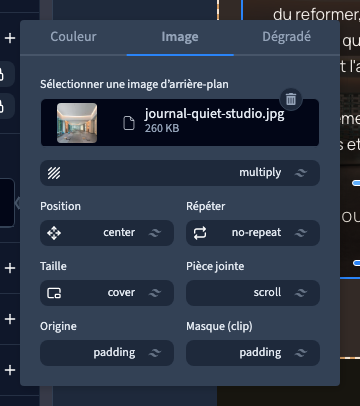This screenshot has height=406, width=360.
Task: Click the repeat loop icon in Répéter field
Action: (x=200, y=233)
